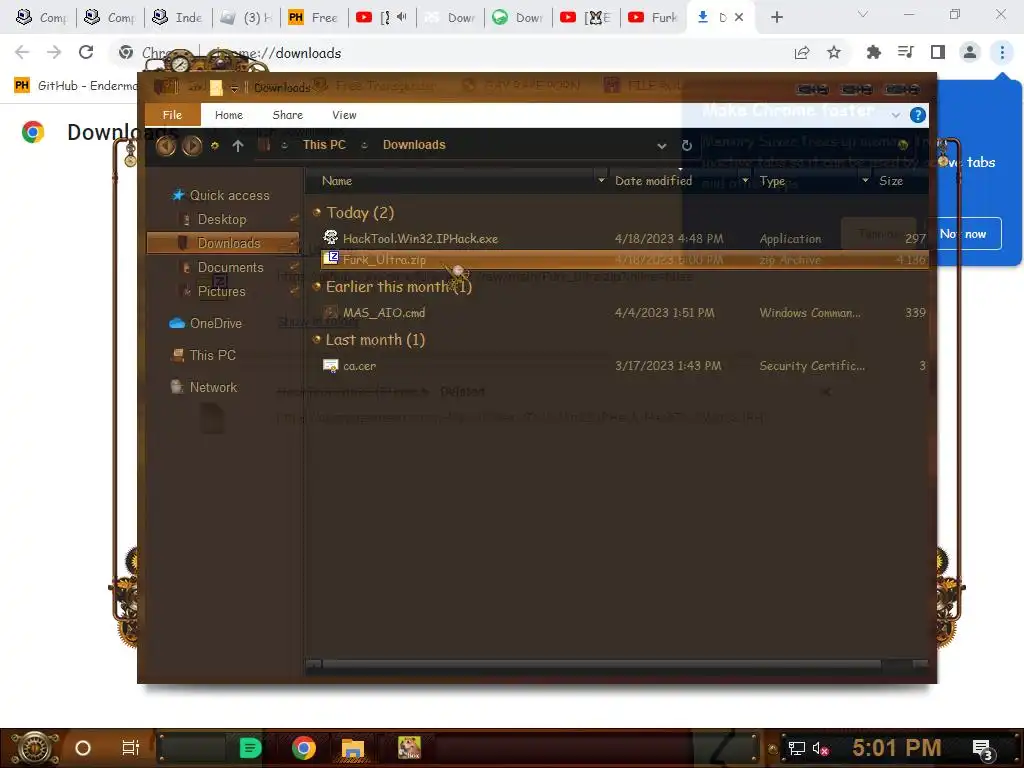Open Name column filter dropdown arrow
Viewport: 1024px width, 768px height.
pos(601,180)
